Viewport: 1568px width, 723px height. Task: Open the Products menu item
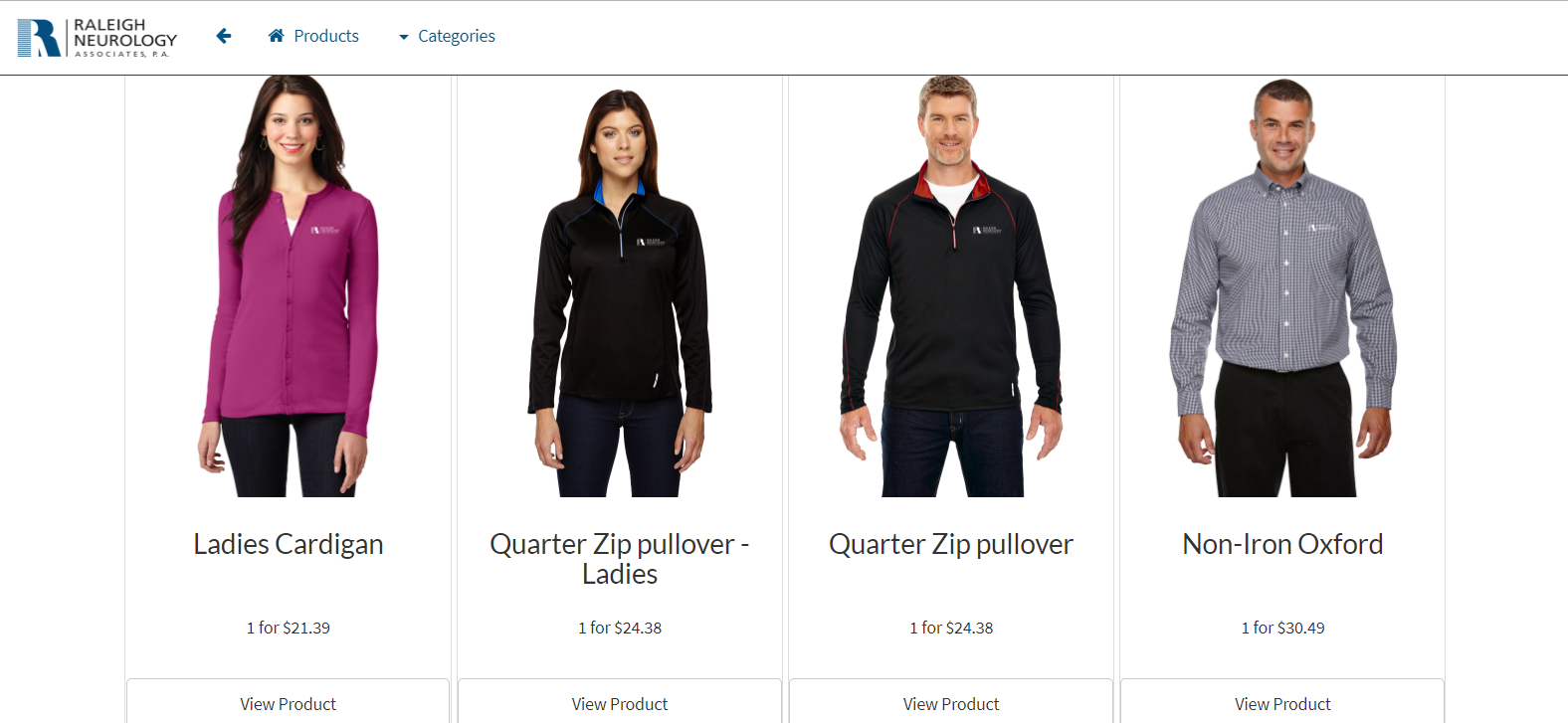pos(313,36)
